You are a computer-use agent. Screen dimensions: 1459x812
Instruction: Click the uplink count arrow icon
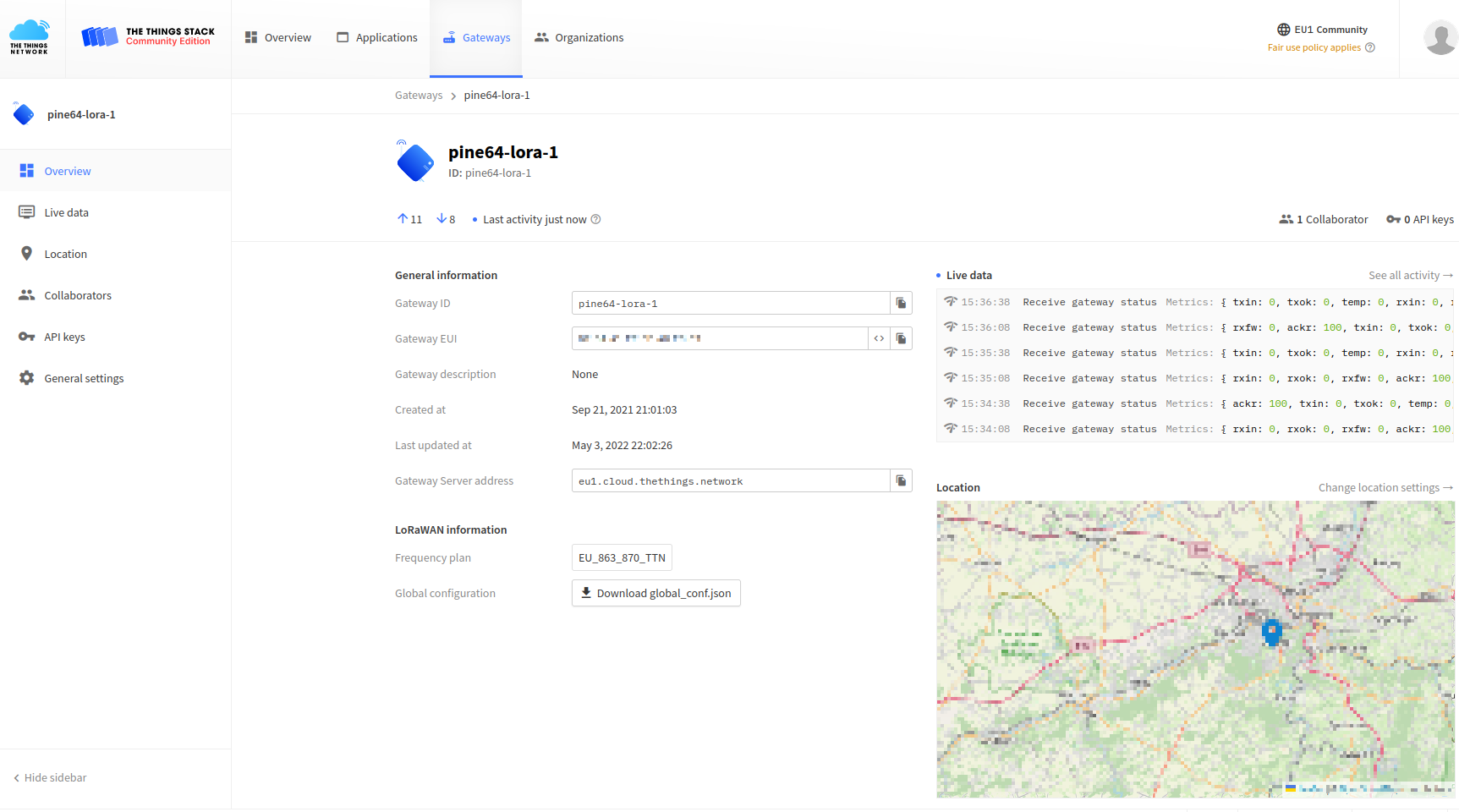403,218
